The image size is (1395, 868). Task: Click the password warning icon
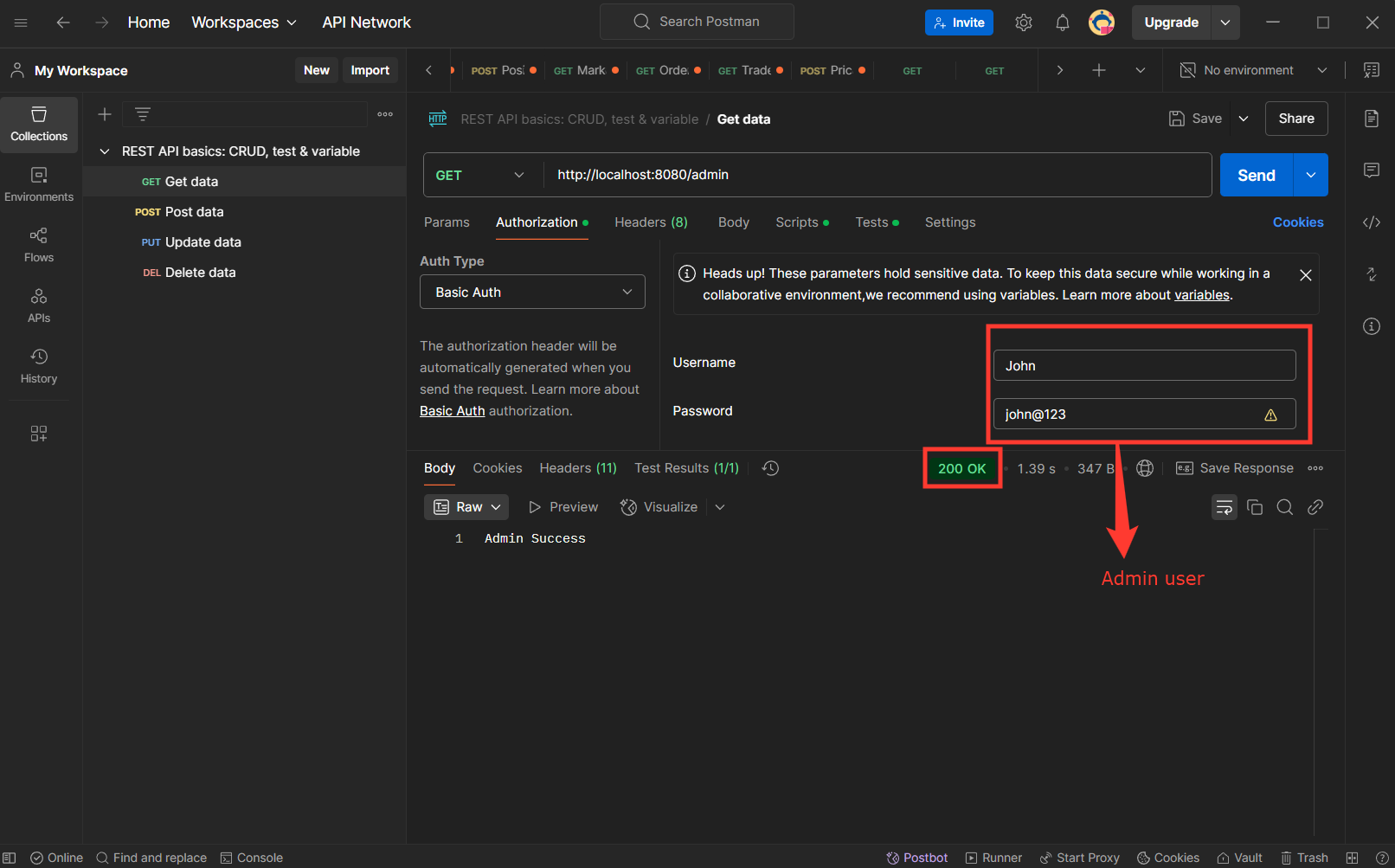coord(1270,415)
